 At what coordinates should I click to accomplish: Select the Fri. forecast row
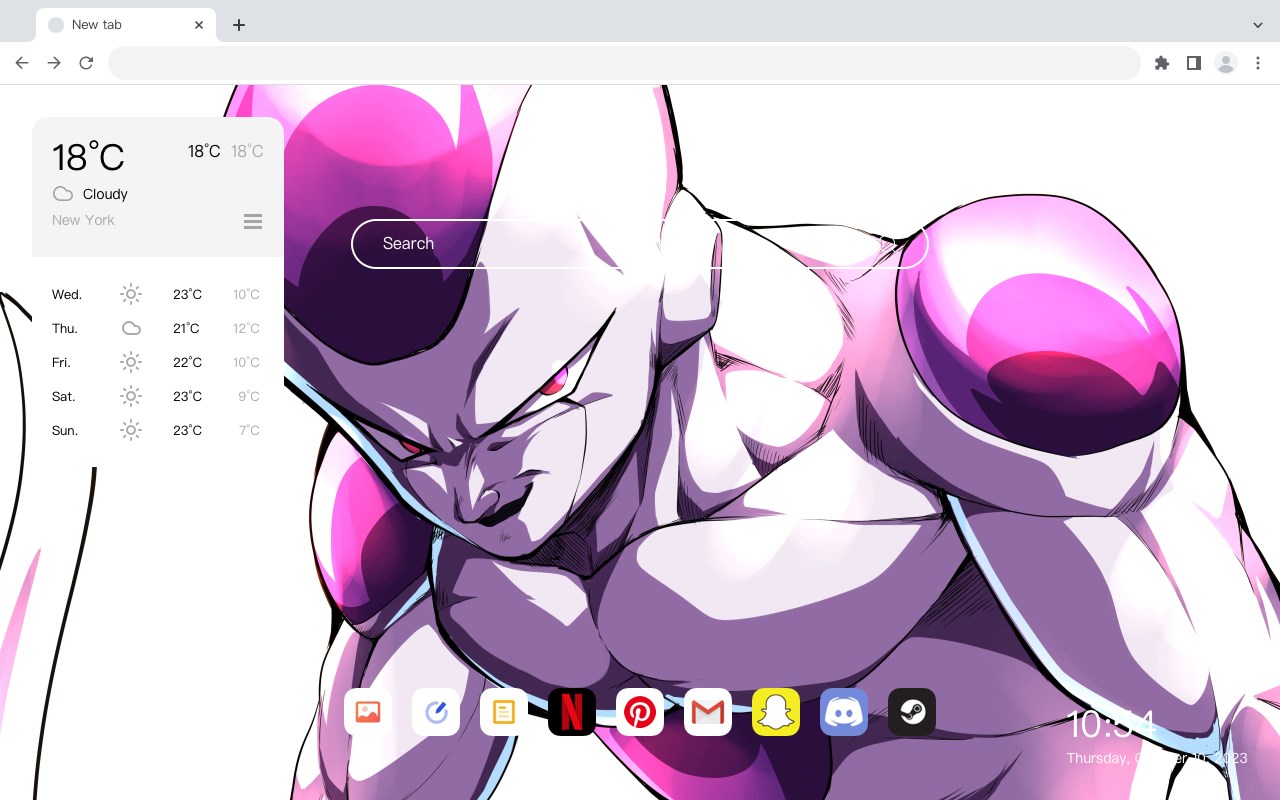coord(157,362)
